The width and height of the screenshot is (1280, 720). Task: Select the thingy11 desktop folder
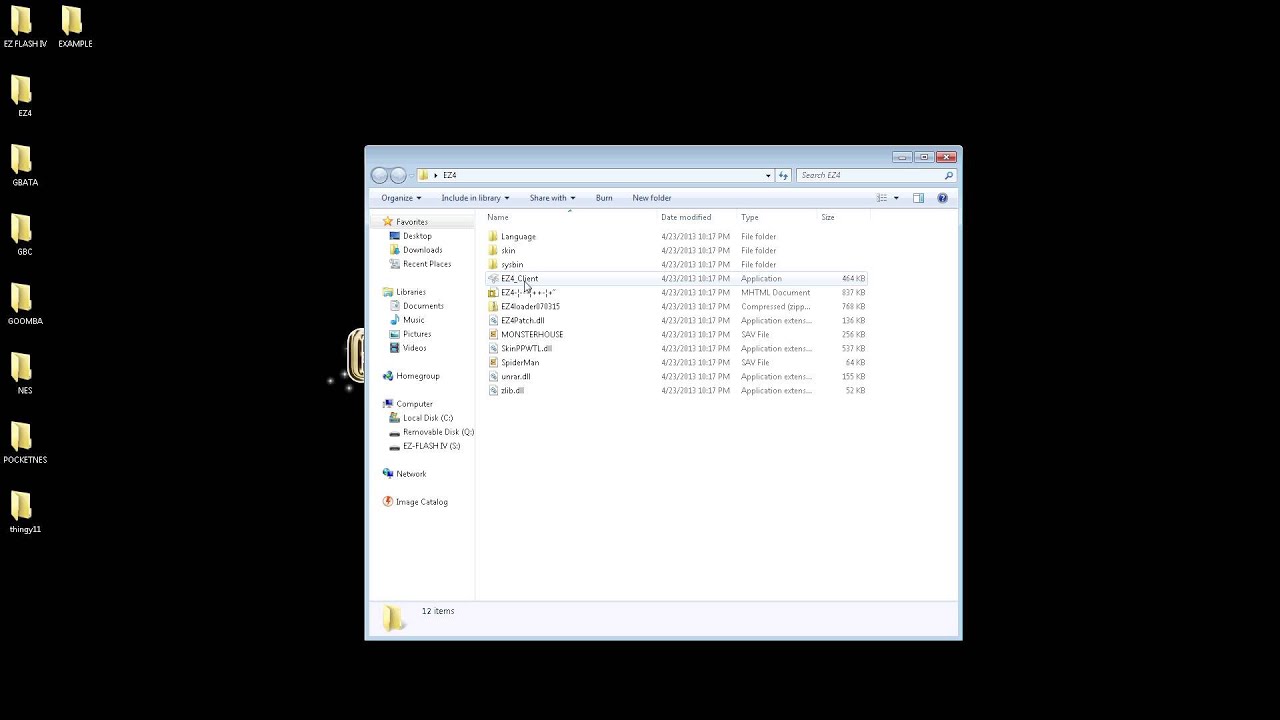[24, 512]
